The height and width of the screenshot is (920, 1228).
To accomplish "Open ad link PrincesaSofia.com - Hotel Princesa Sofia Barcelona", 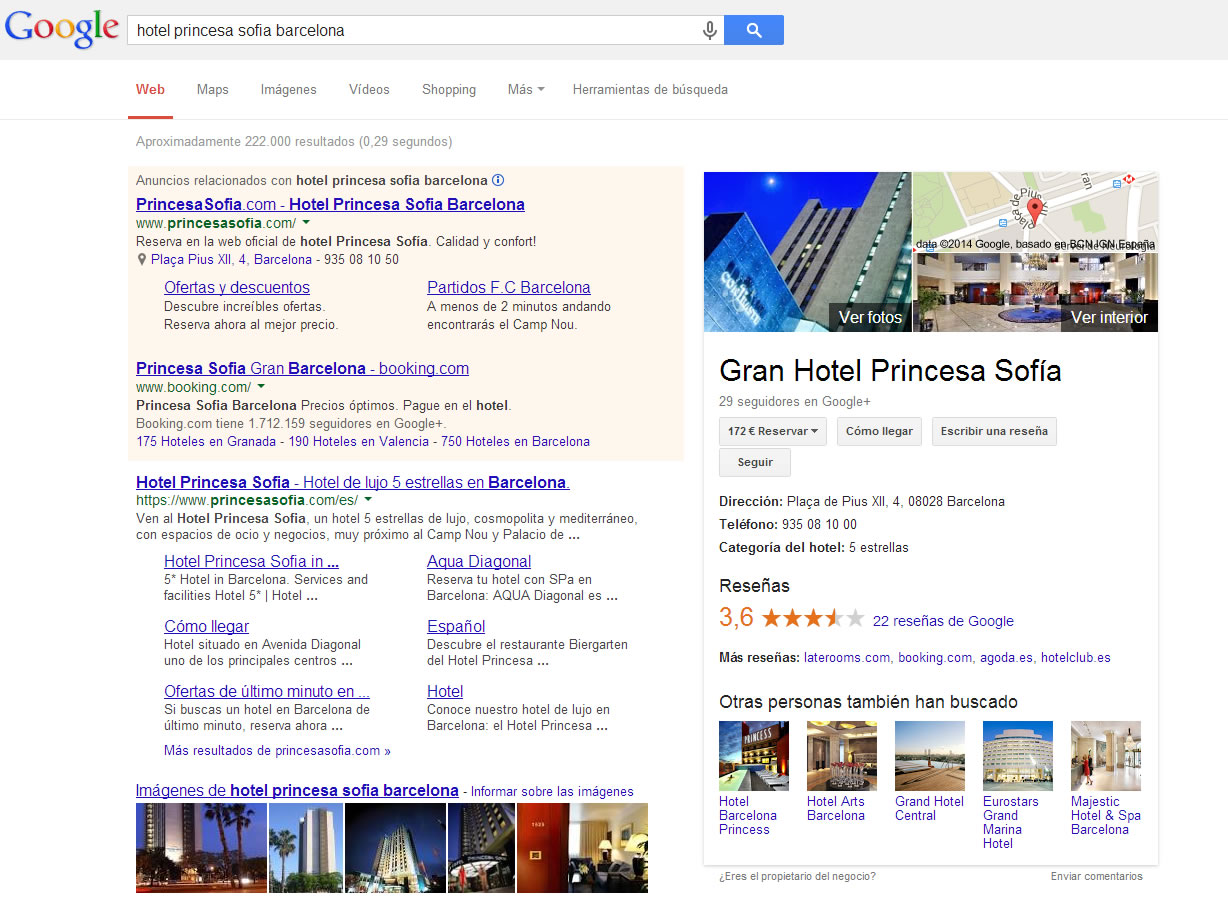I will pos(330,205).
